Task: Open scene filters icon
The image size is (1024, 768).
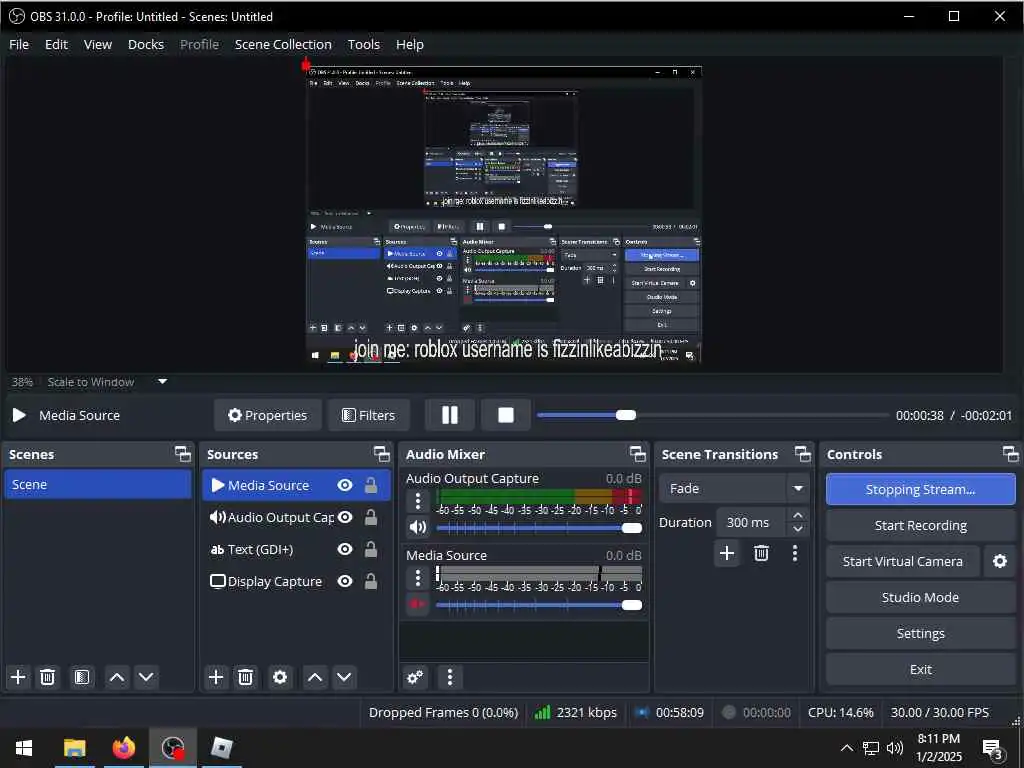Action: point(82,677)
